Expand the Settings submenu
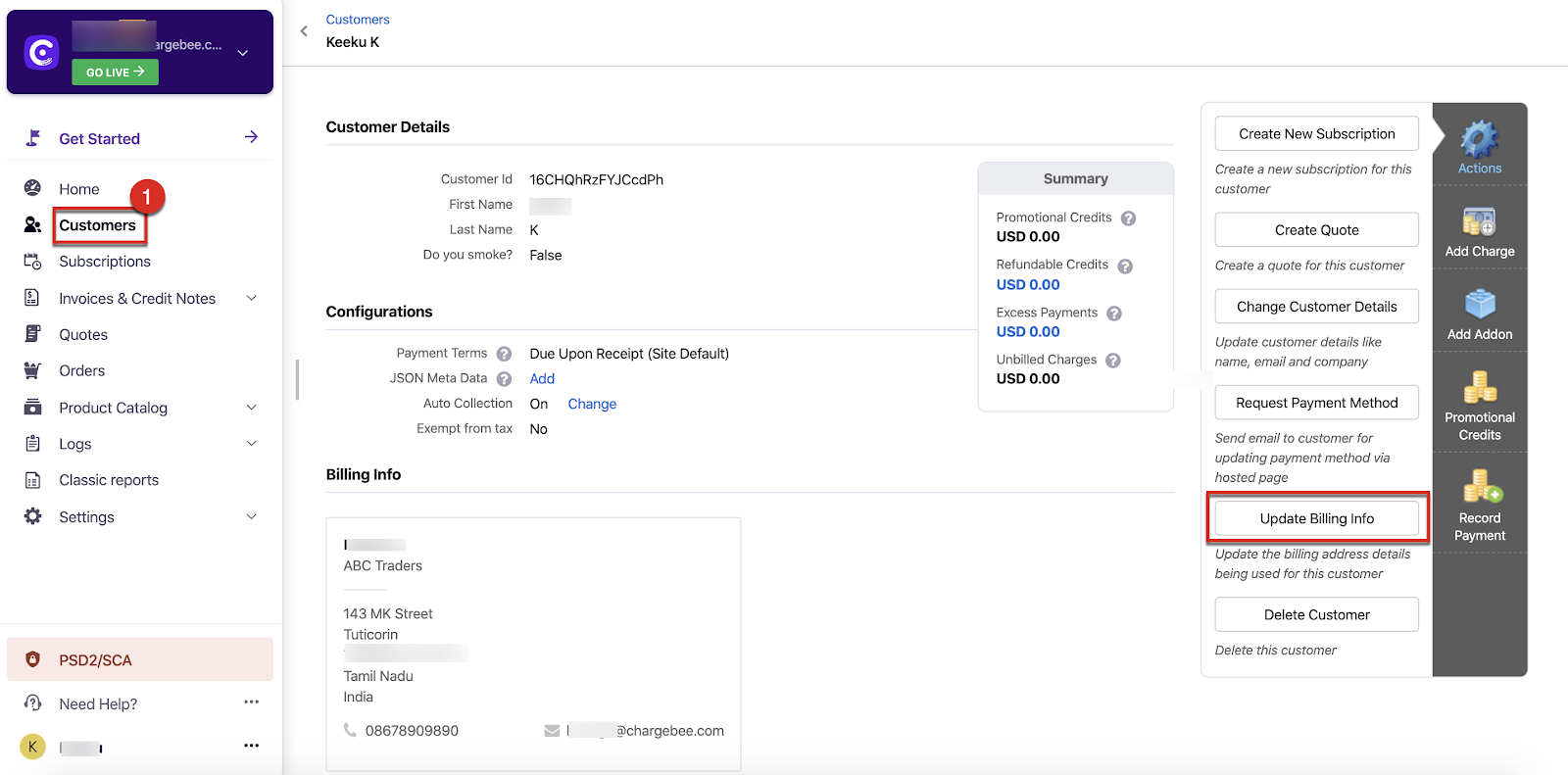The width and height of the screenshot is (1568, 775). click(252, 516)
